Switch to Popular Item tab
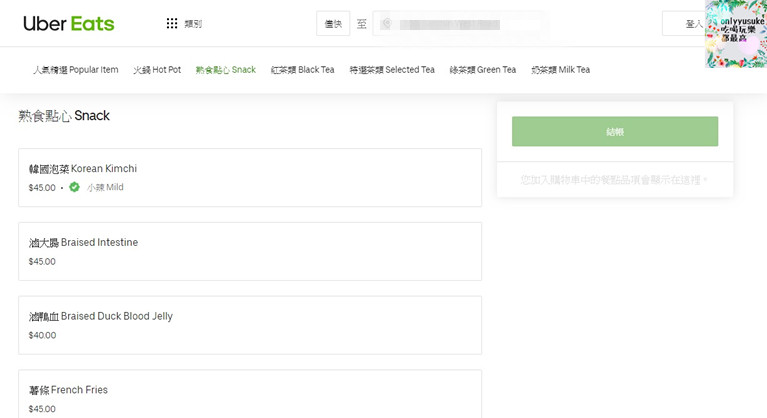The height and width of the screenshot is (418, 767). coord(76,70)
